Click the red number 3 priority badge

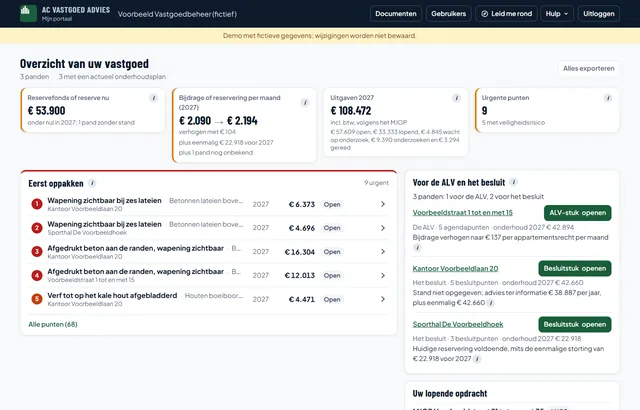37,251
